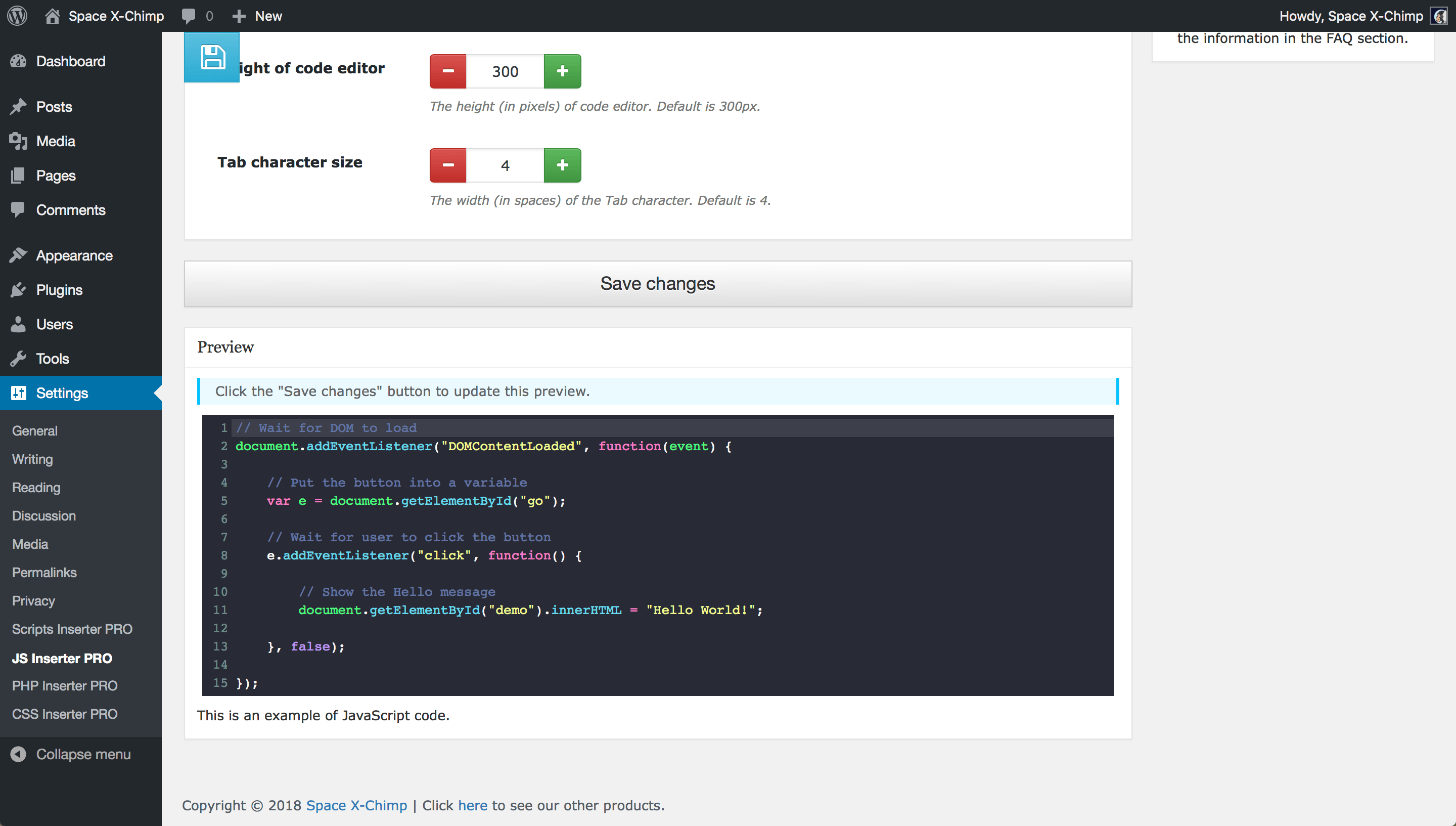
Task: Click the WordPress logo icon
Action: (17, 16)
